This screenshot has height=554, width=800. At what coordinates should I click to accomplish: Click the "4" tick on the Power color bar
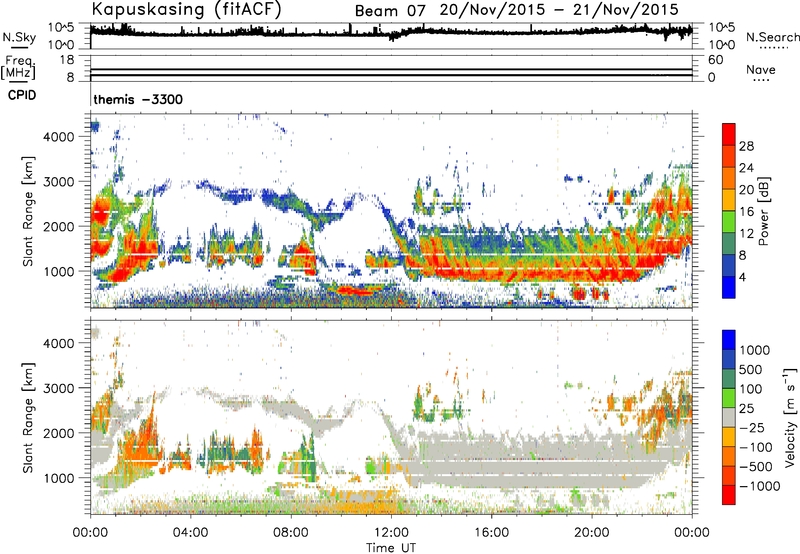click(x=742, y=277)
